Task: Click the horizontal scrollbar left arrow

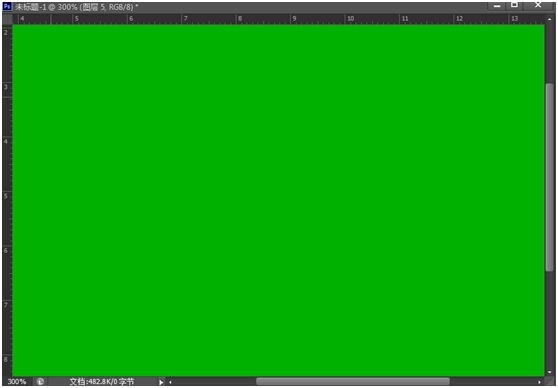Action: click(170, 382)
